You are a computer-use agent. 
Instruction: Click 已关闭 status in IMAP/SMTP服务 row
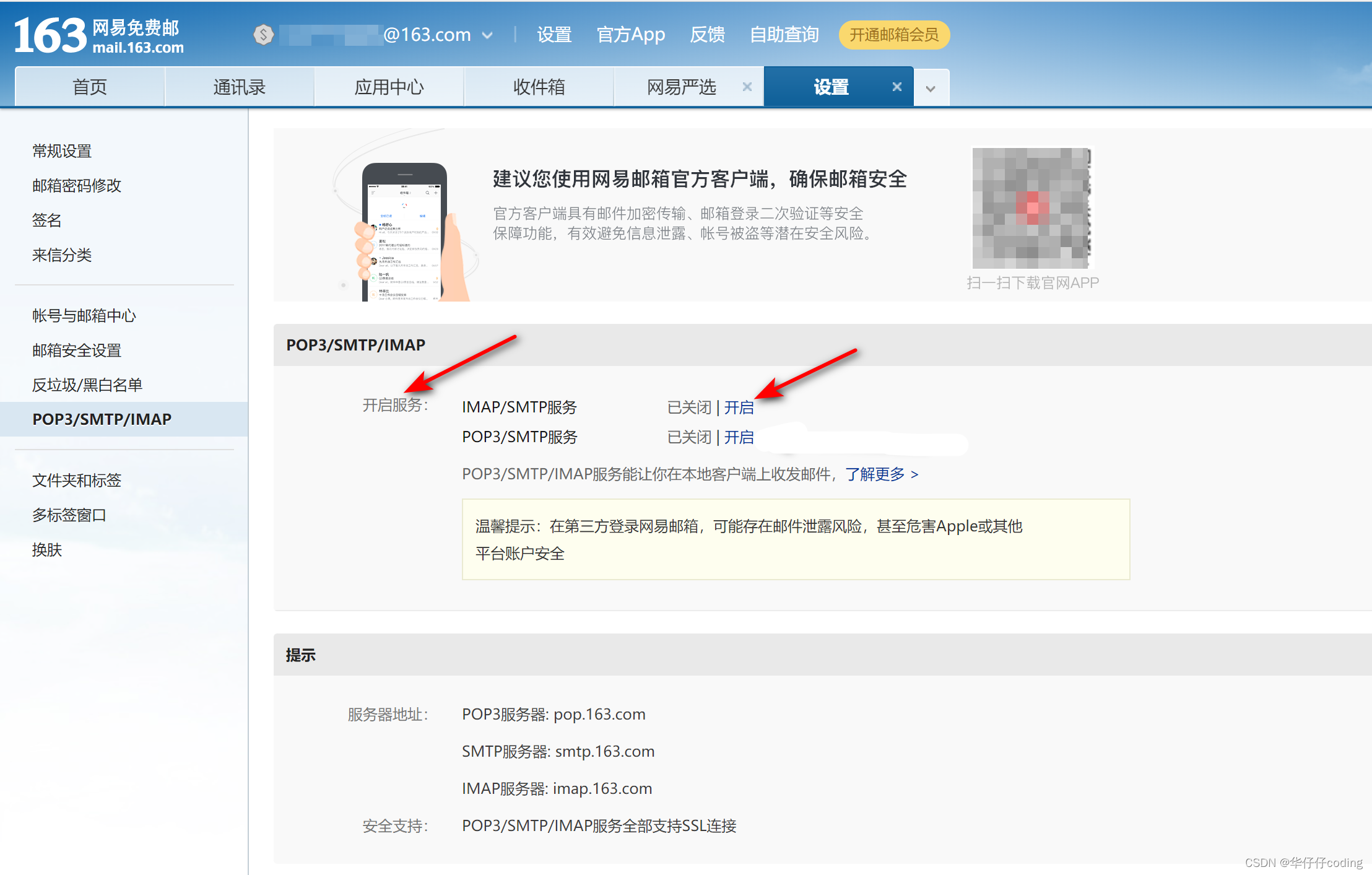(689, 407)
